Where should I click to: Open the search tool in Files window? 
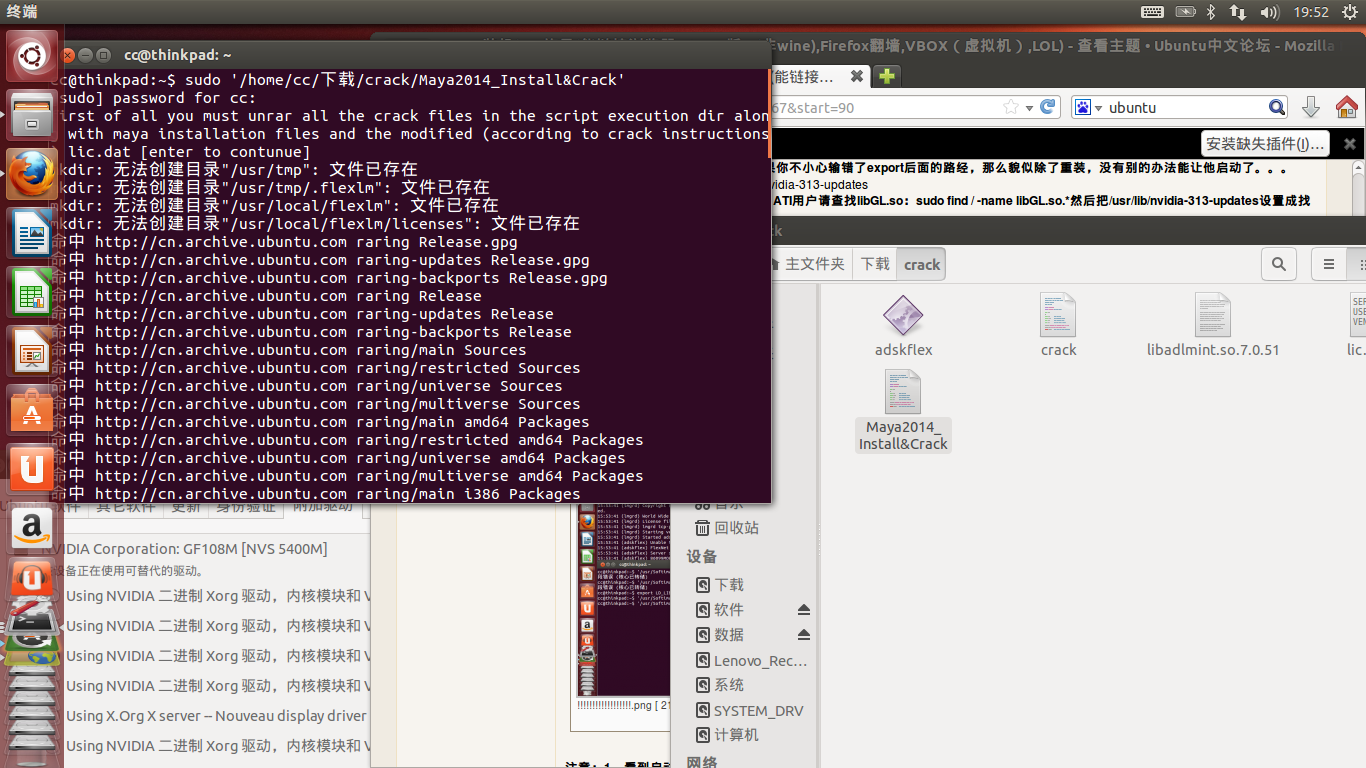click(x=1279, y=264)
